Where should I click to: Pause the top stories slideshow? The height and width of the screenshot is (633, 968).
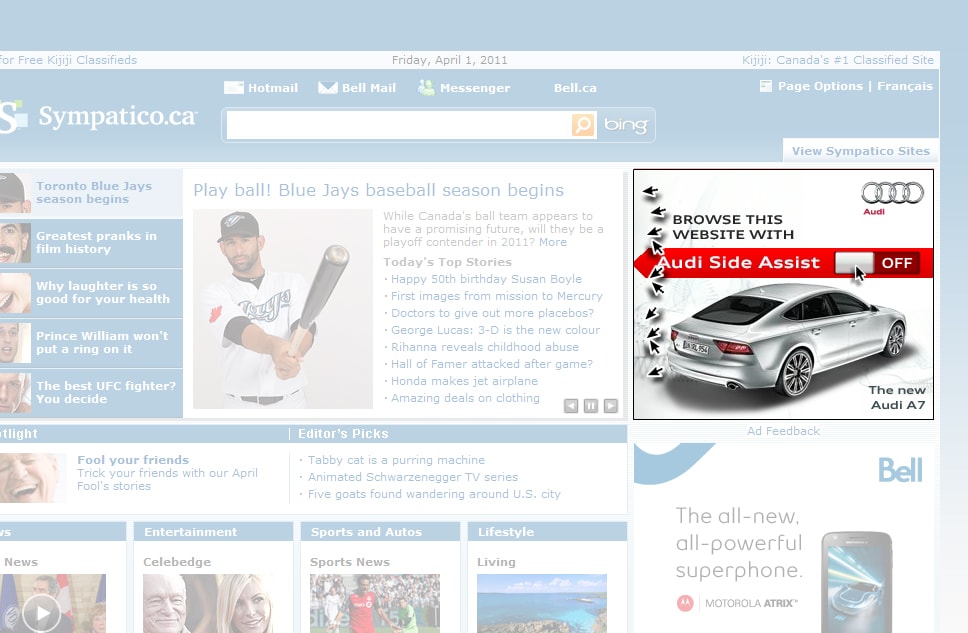pyautogui.click(x=591, y=406)
